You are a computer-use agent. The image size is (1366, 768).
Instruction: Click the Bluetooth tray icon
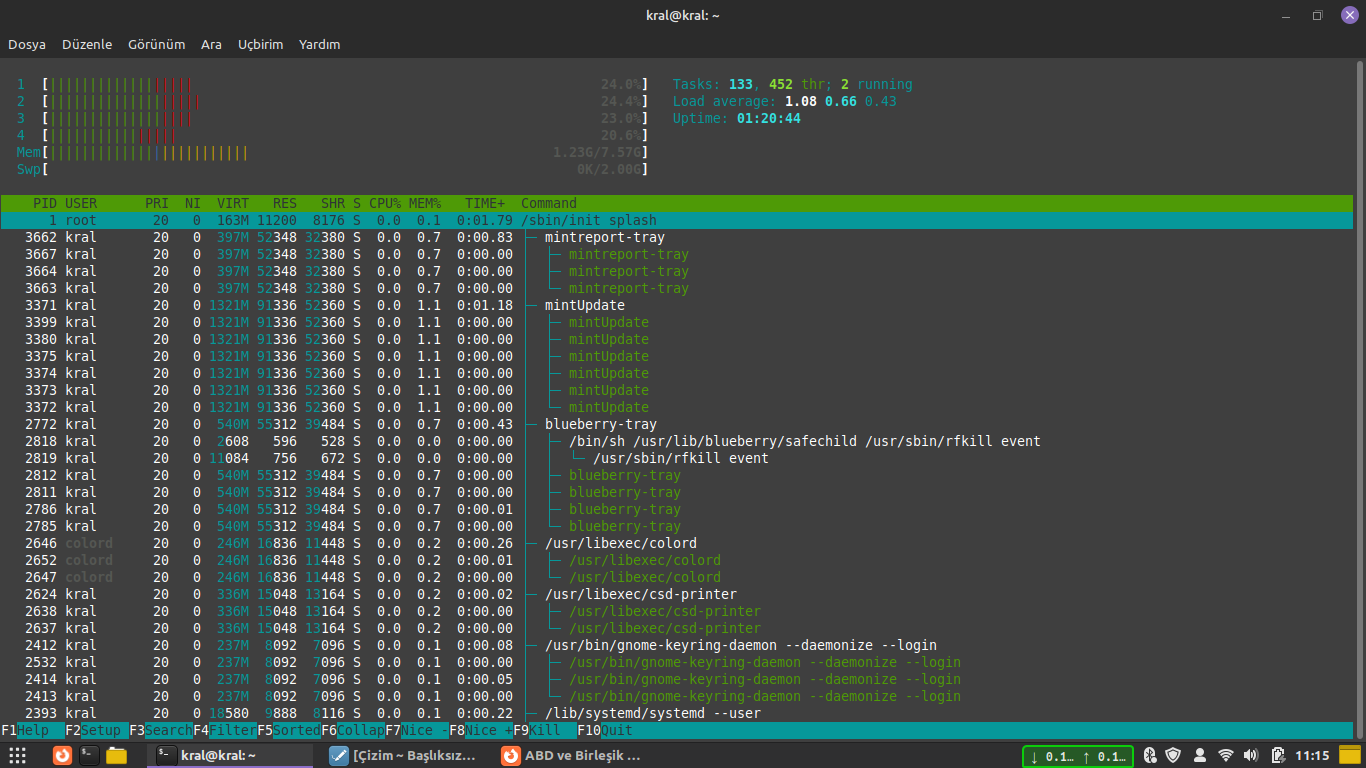pos(1150,756)
